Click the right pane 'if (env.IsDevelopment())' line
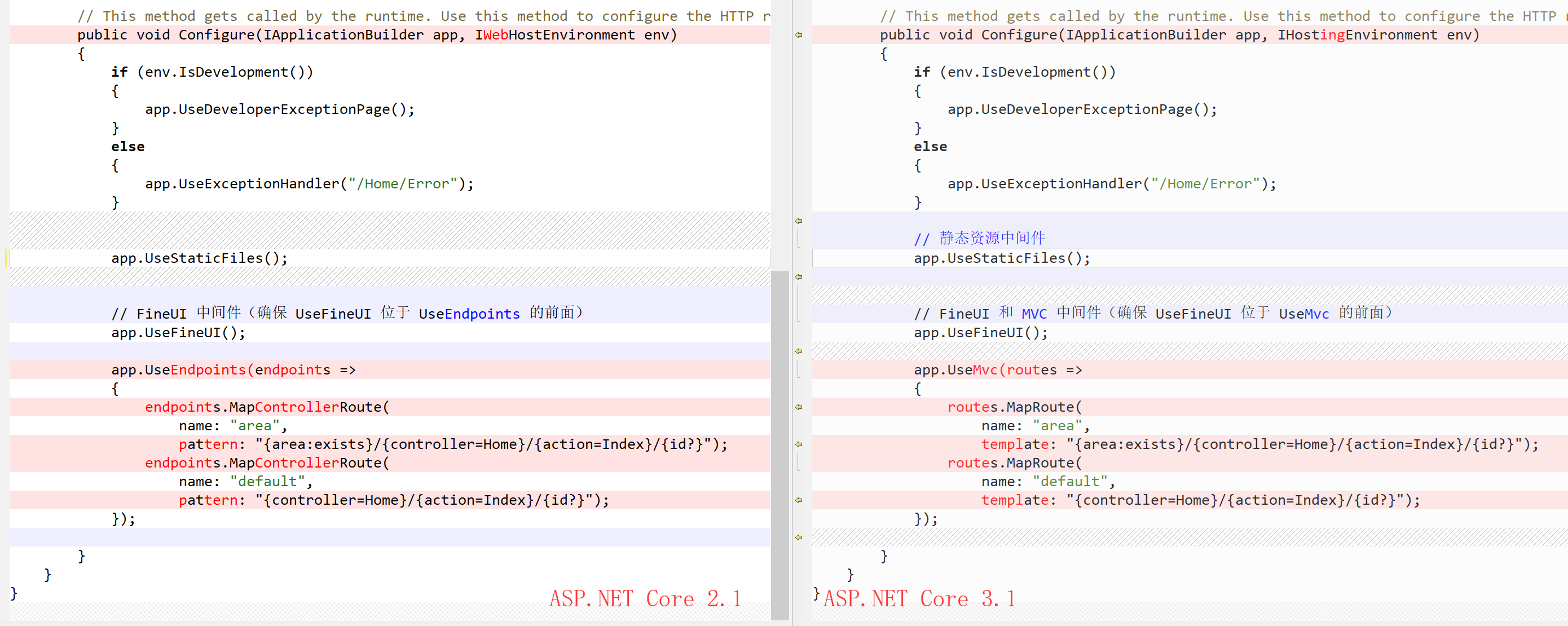Viewport: 1568px width, 626px height. pos(1015,72)
